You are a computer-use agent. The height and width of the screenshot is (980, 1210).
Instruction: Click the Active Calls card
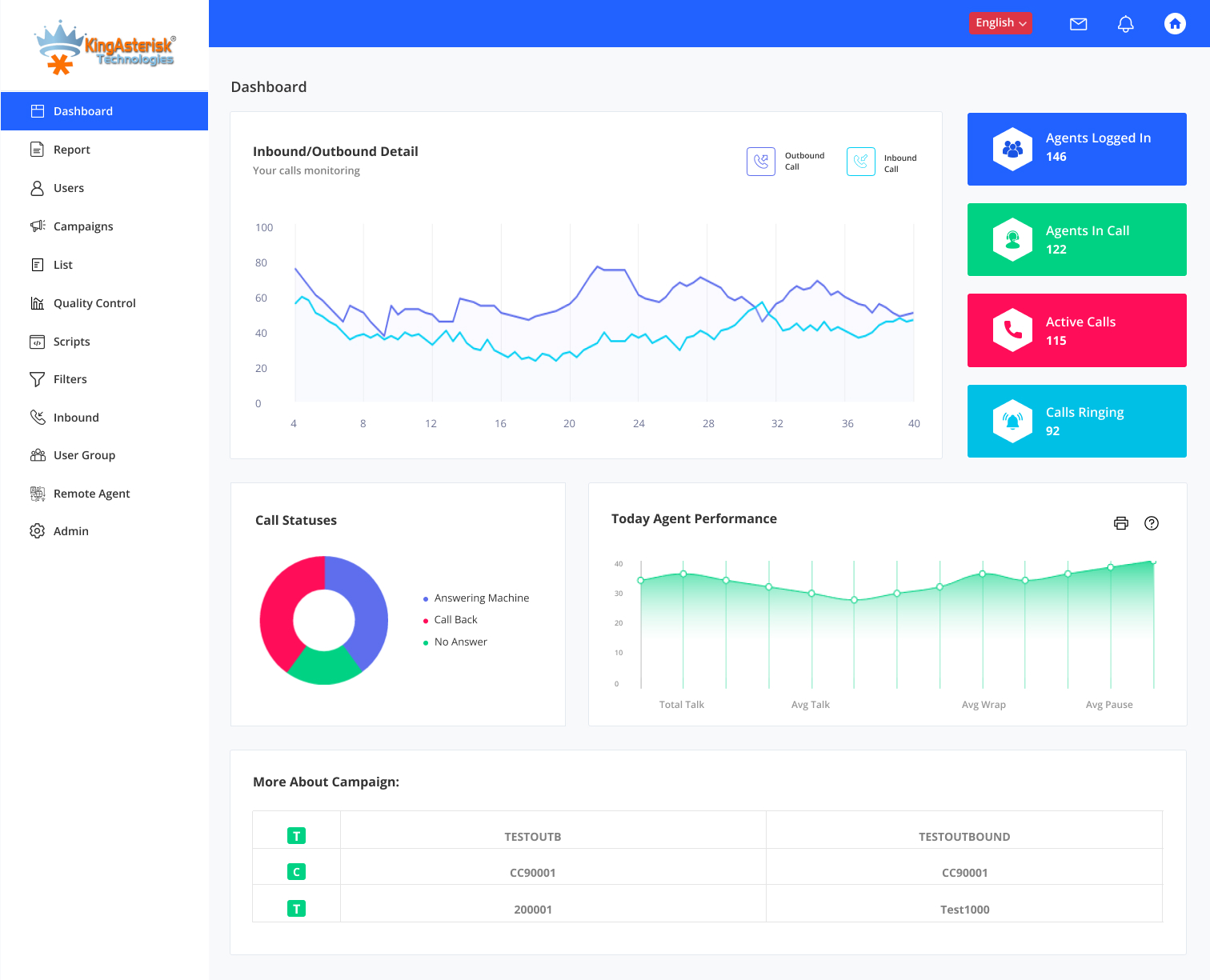pos(1076,330)
